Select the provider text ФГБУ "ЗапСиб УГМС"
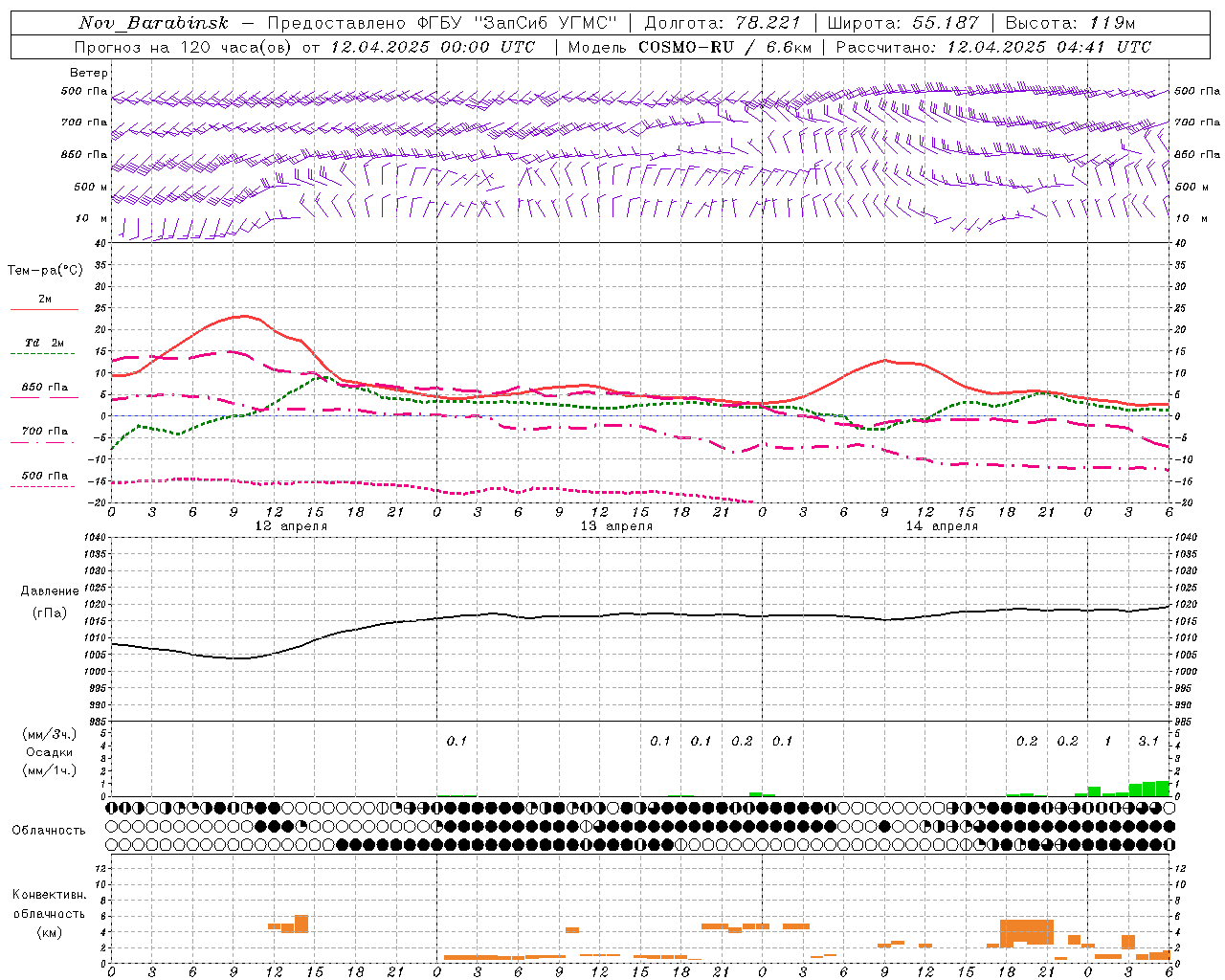Viewport: 1225px width, 980px height. pyautogui.click(x=518, y=23)
